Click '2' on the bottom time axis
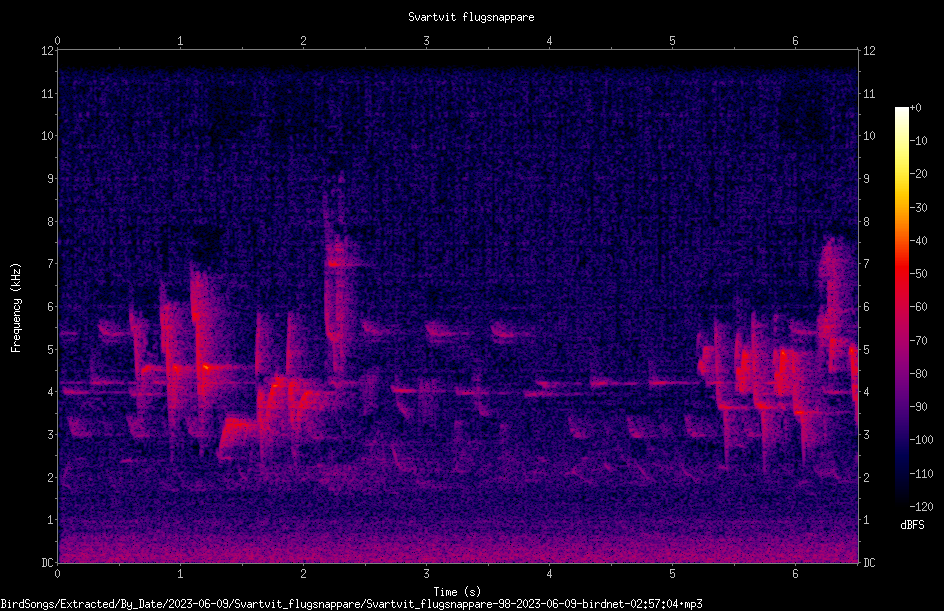This screenshot has height=611, width=944. pyautogui.click(x=303, y=574)
